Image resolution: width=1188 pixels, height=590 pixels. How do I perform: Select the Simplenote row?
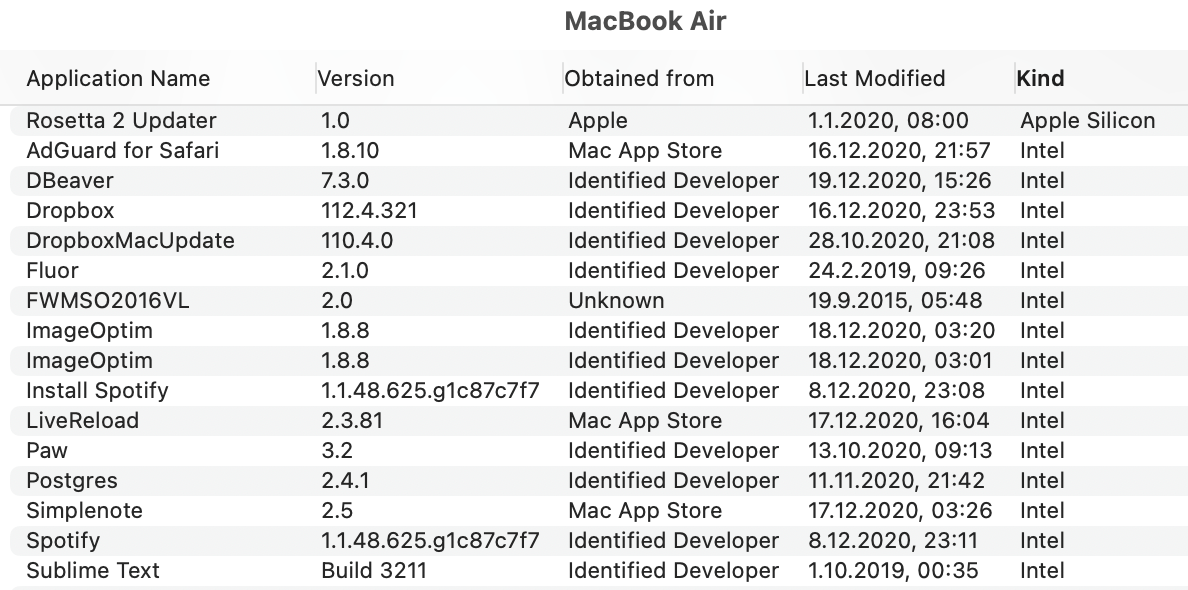pyautogui.click(x=84, y=511)
